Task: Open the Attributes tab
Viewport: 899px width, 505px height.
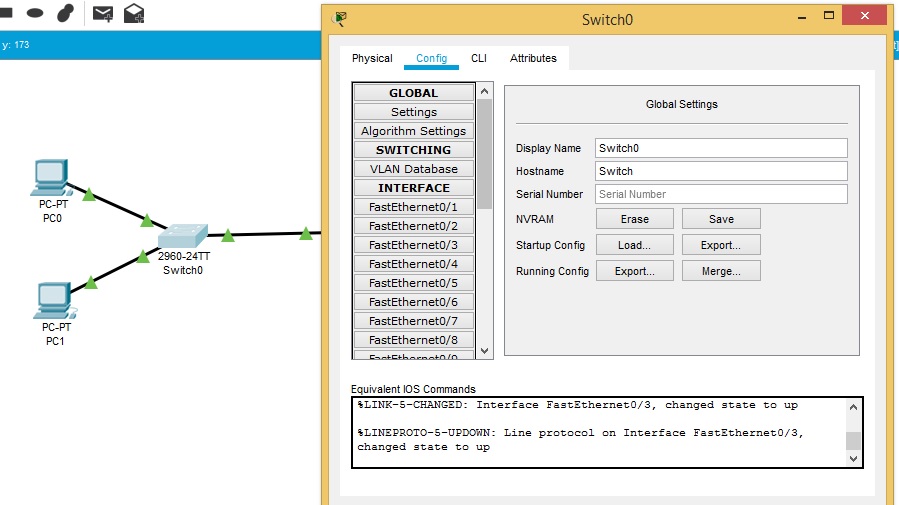Action: (533, 58)
